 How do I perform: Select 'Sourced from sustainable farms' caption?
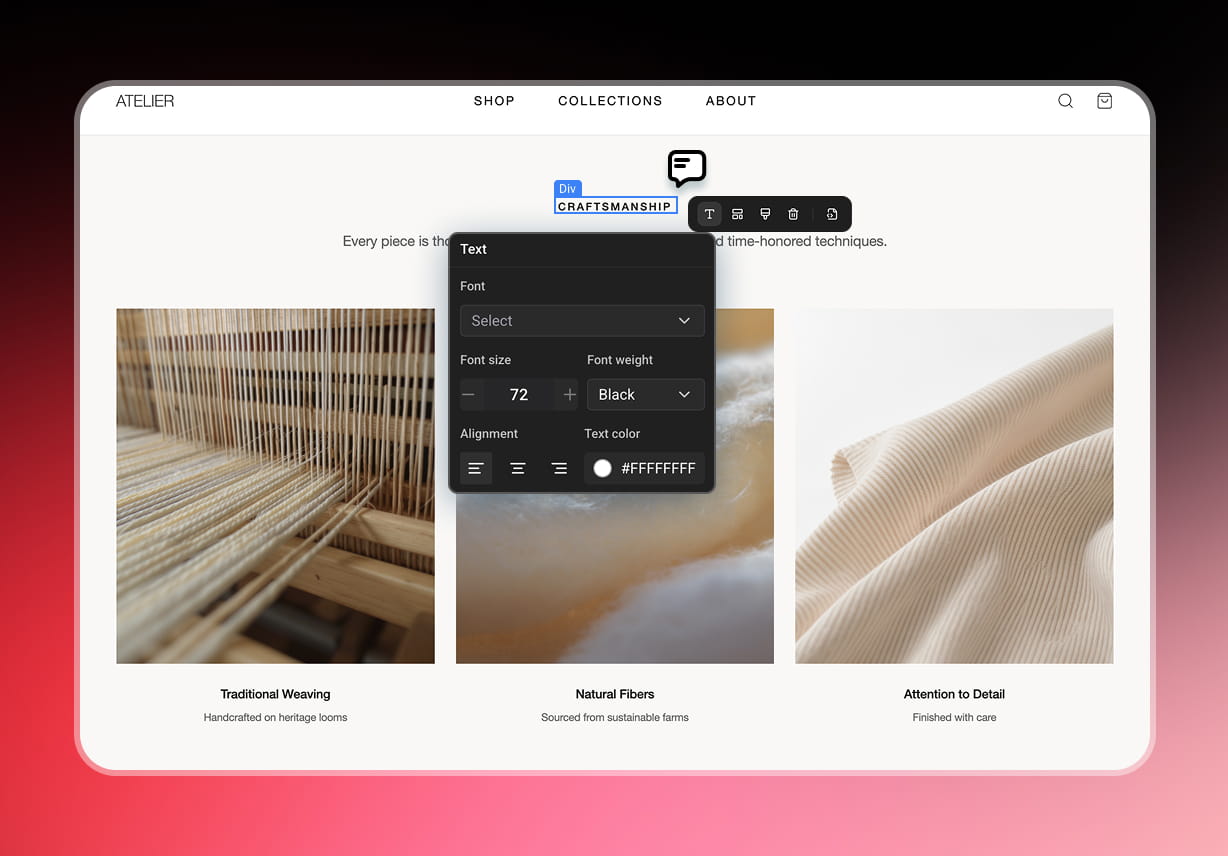(x=615, y=717)
